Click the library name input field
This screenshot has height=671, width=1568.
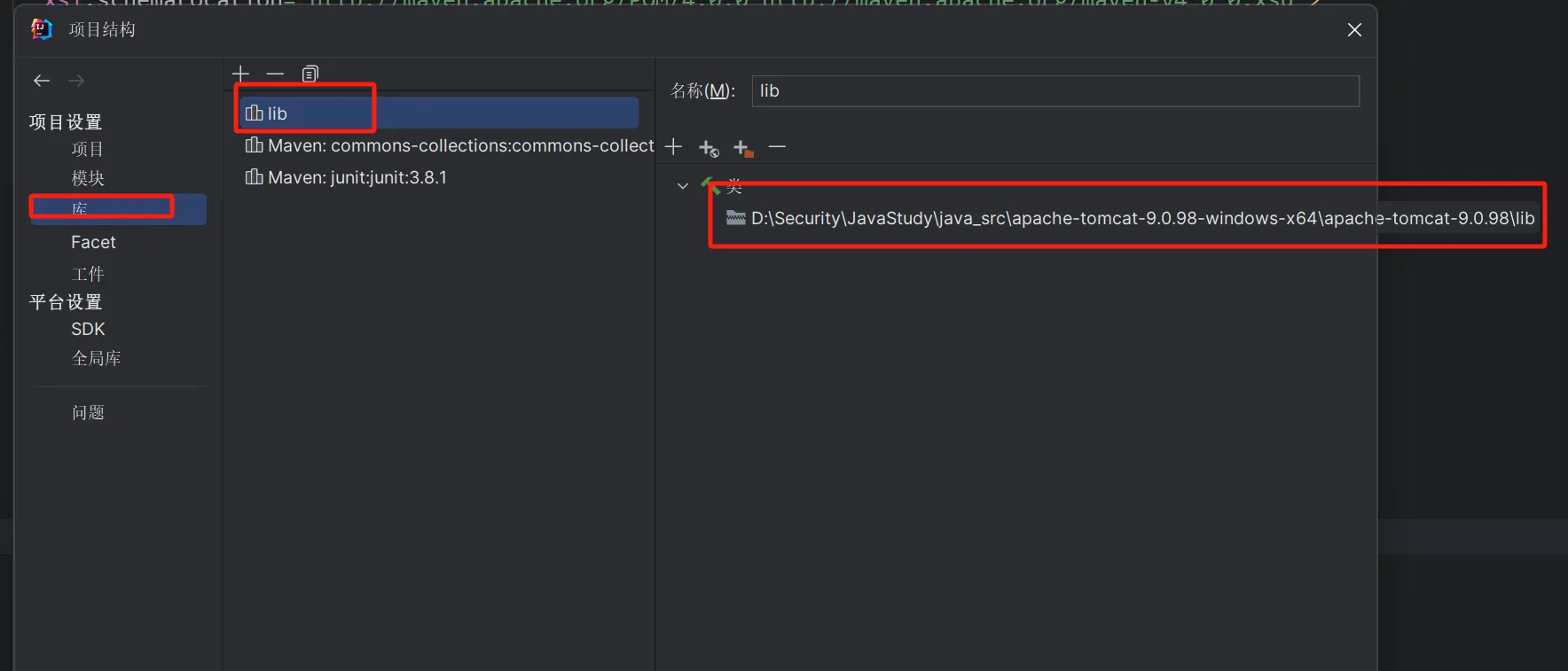(1055, 91)
